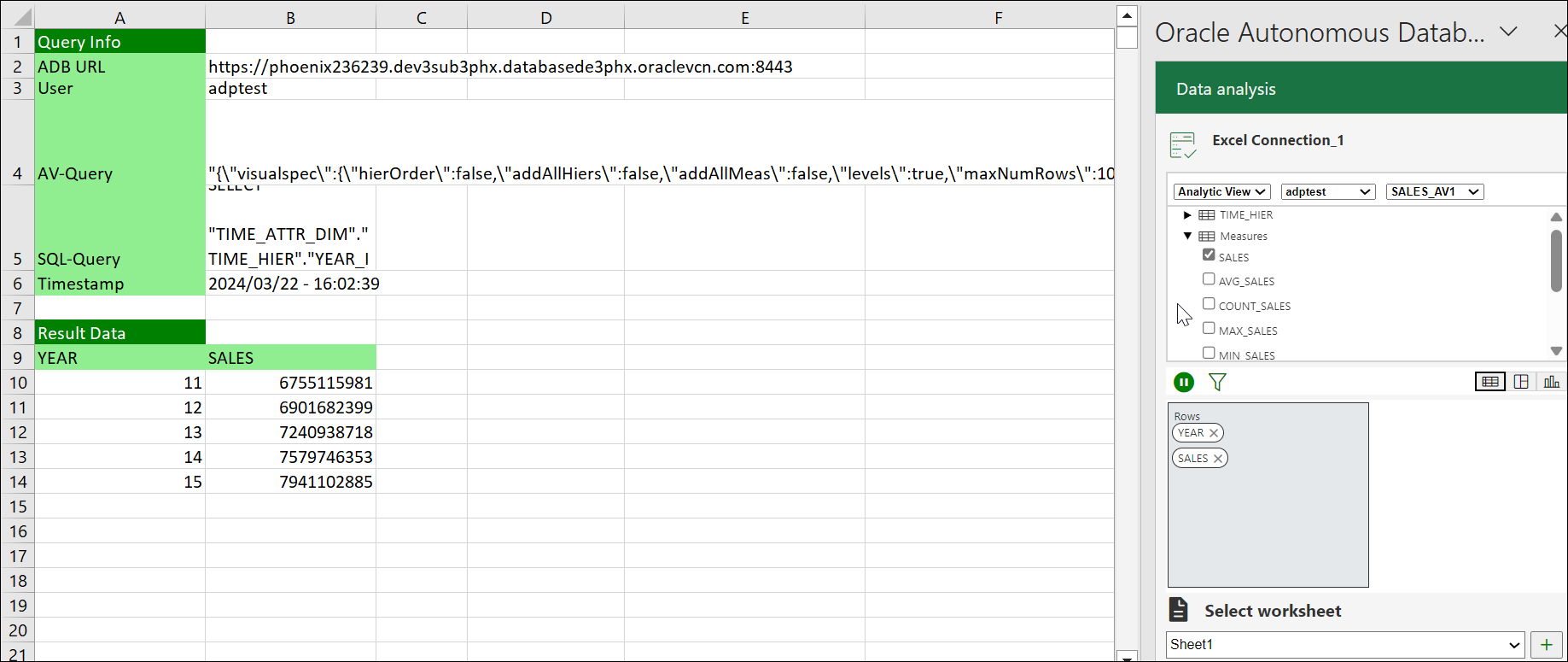
Task: Select the year 12 cell
Action: pyautogui.click(x=119, y=407)
